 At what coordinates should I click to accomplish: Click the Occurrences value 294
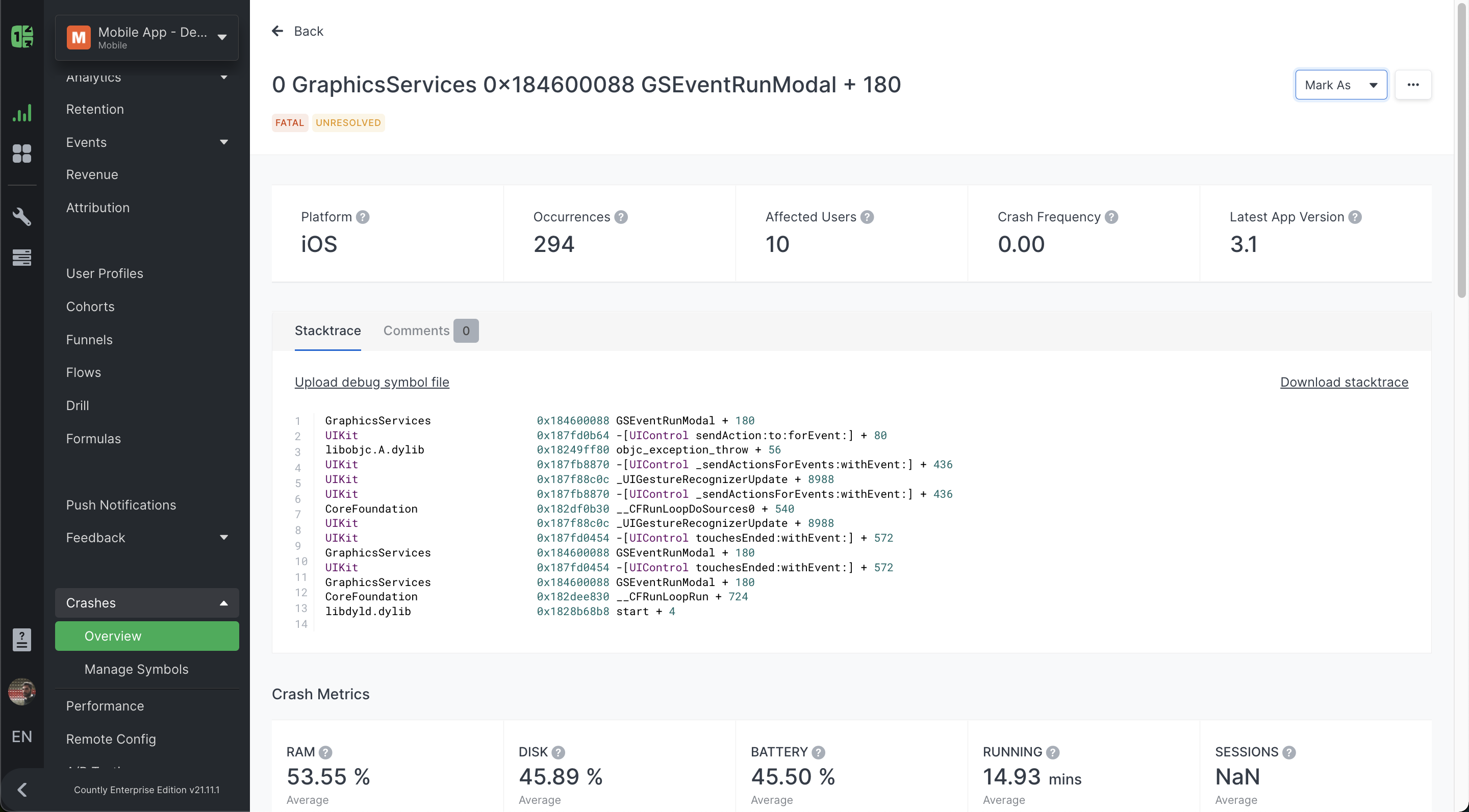point(554,244)
